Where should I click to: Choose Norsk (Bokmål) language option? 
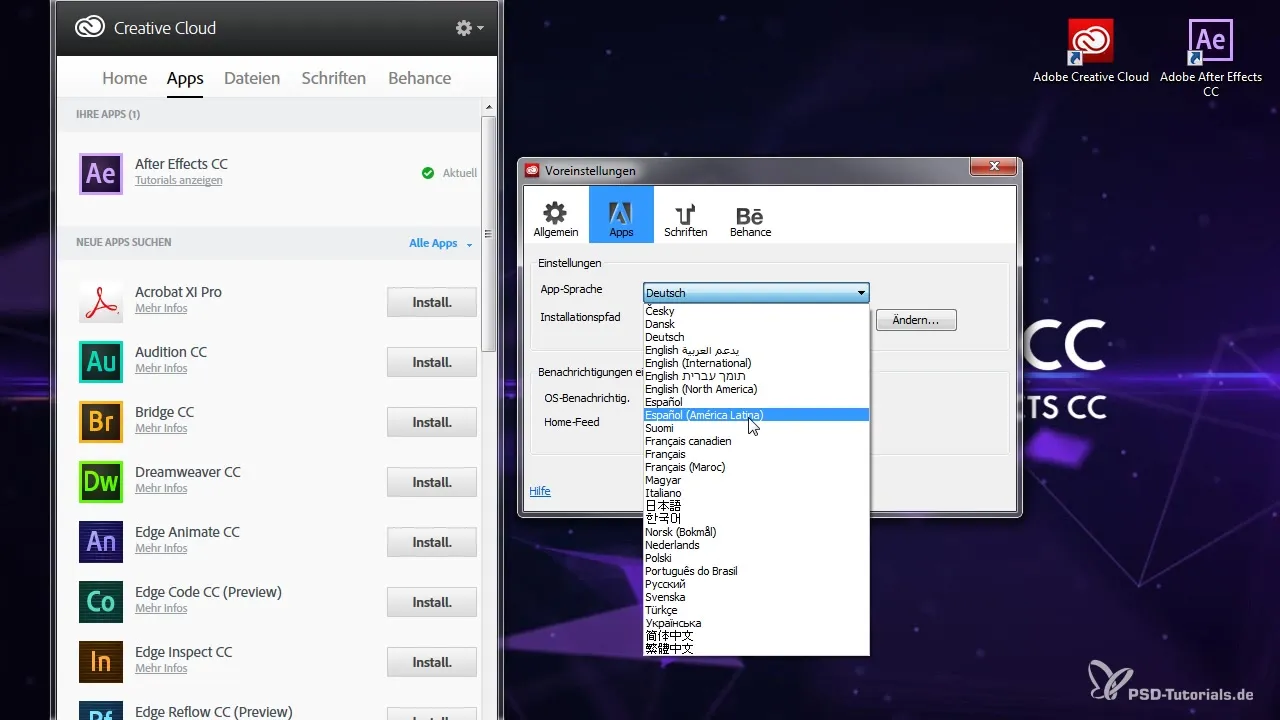[756, 532]
